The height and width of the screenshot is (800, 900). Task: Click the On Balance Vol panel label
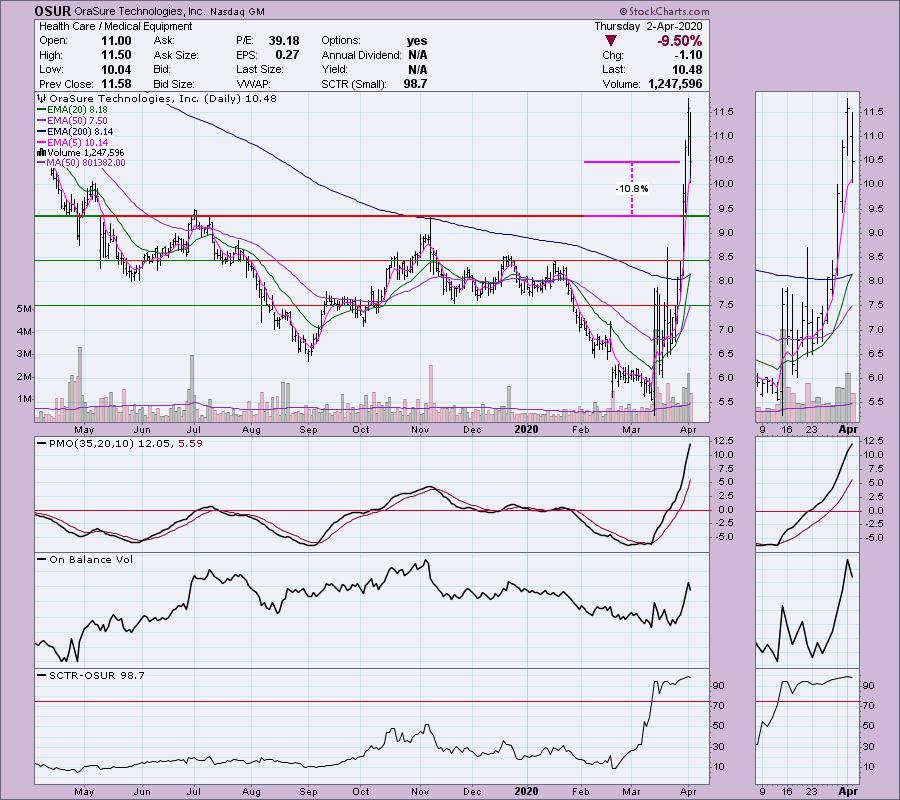91,560
